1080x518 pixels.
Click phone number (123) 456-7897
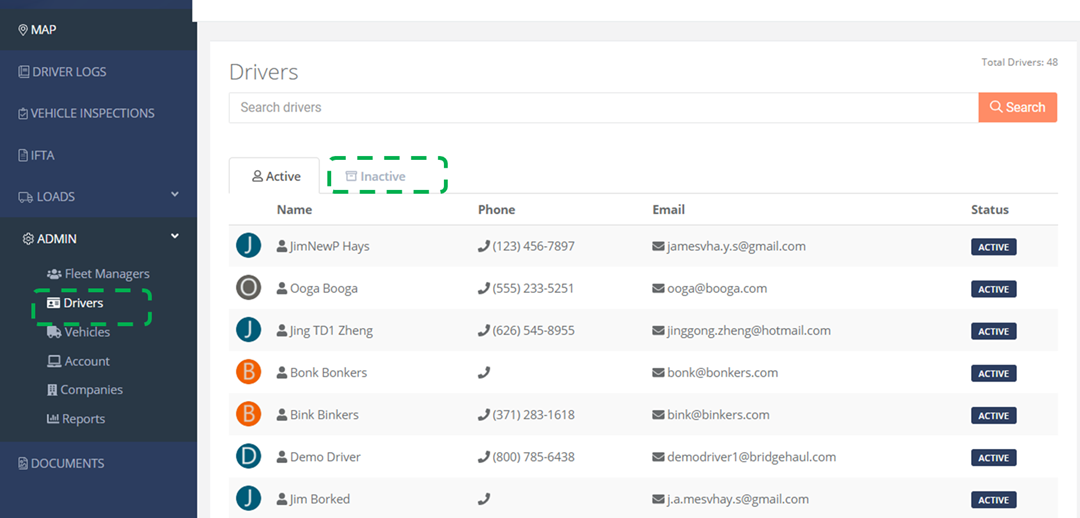(x=533, y=246)
